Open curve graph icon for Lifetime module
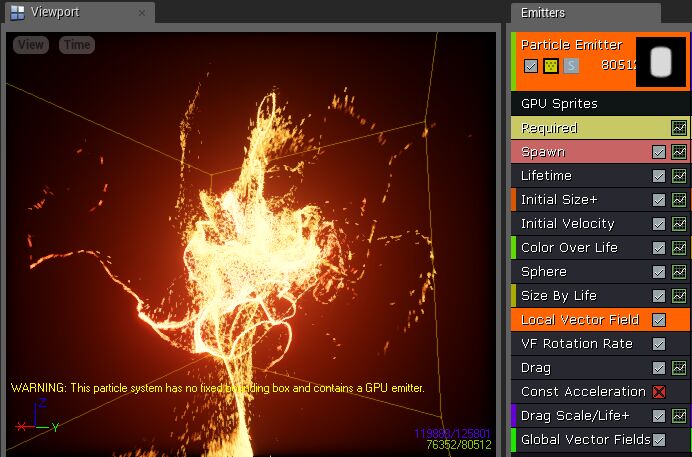The width and height of the screenshot is (692, 457). click(679, 176)
